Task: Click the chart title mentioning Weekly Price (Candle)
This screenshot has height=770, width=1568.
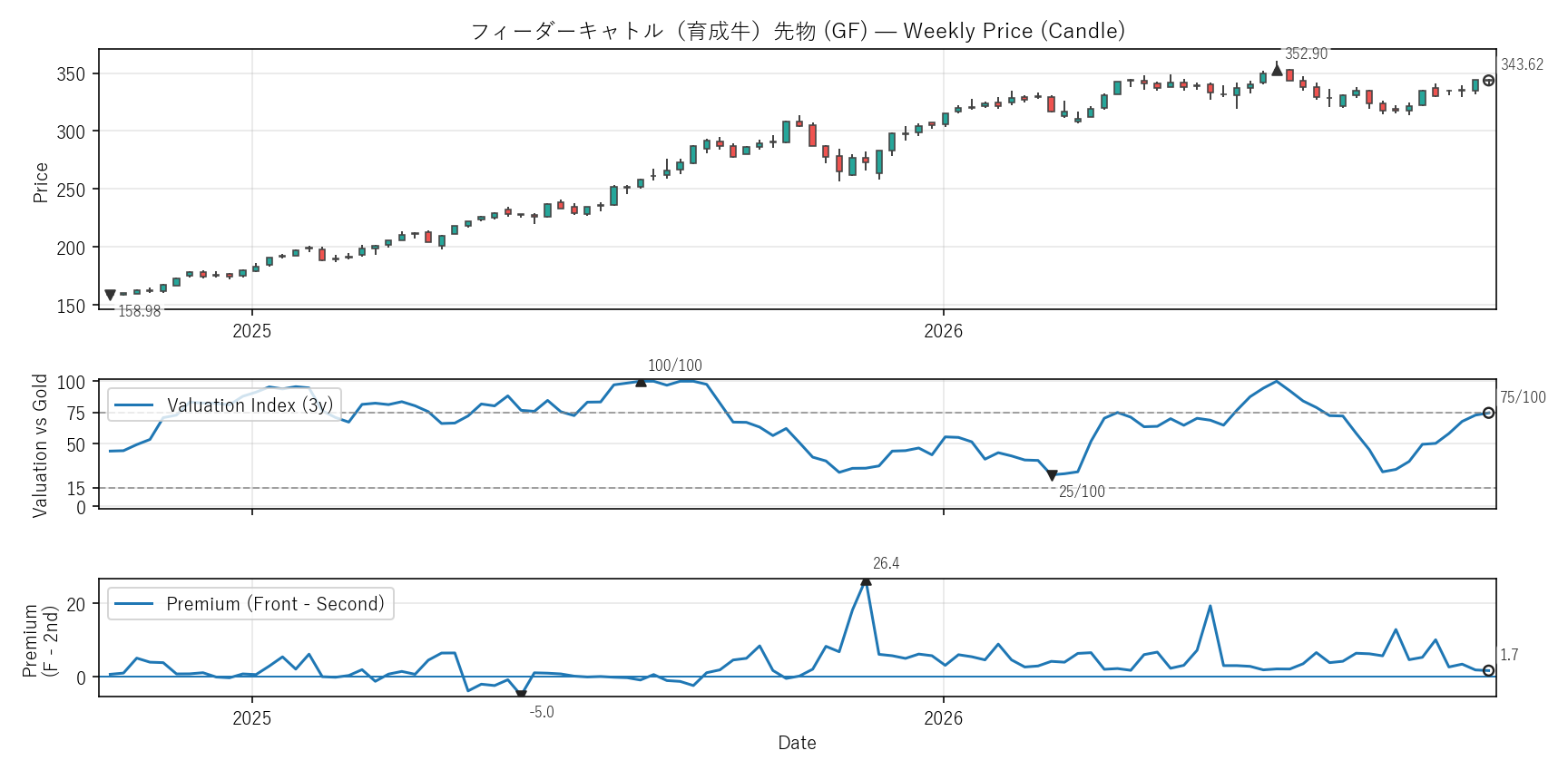Action: [x=798, y=31]
